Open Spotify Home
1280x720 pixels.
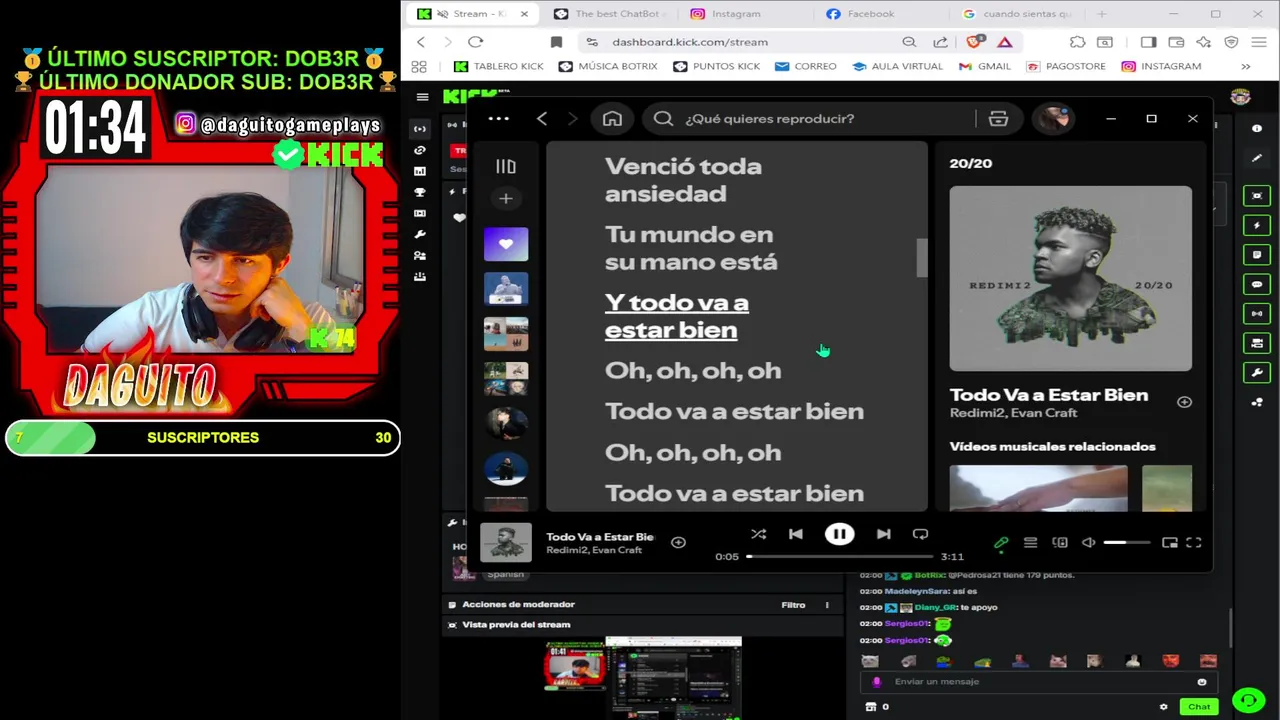pyautogui.click(x=612, y=118)
